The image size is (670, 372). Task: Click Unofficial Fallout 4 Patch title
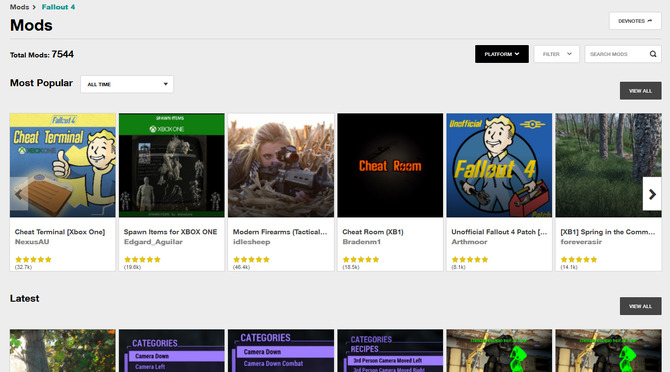pos(499,232)
